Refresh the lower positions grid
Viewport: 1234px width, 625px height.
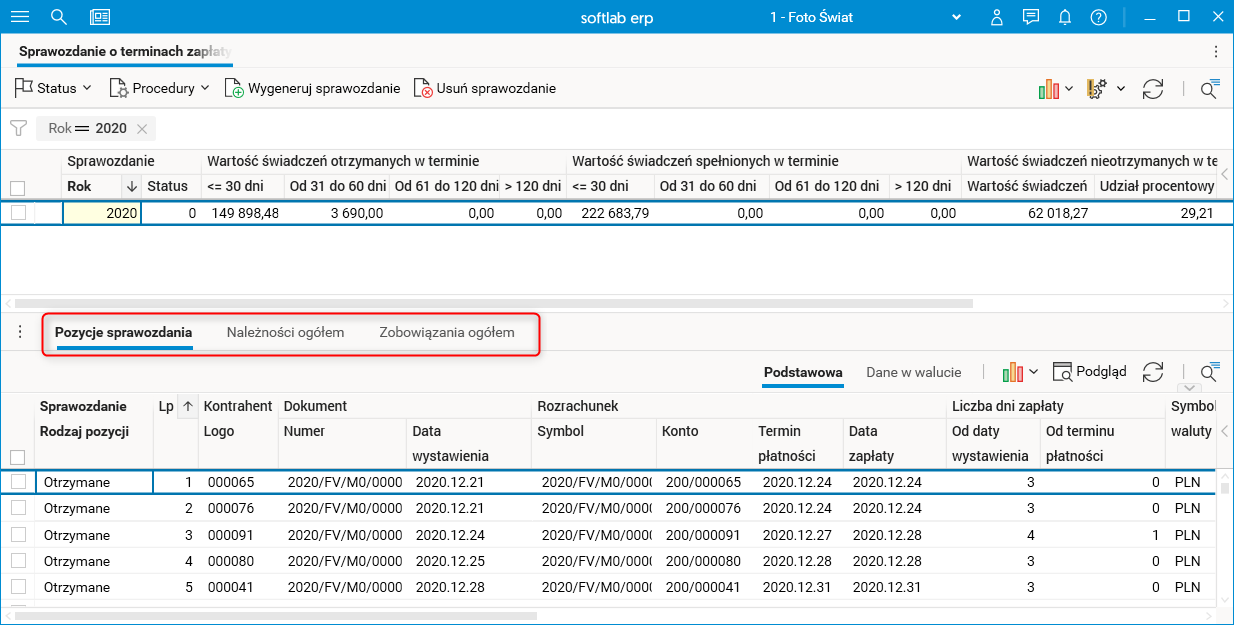(1153, 372)
